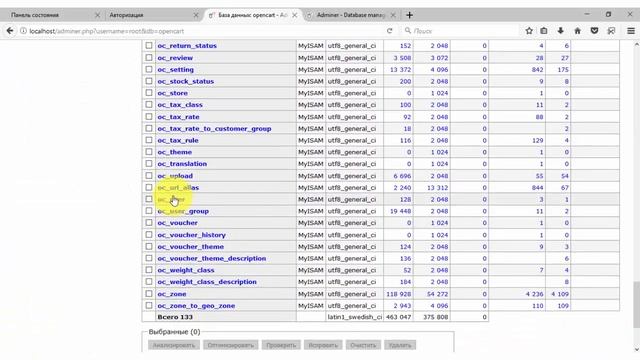Click the Проверить button
The image size is (640, 360).
pos(281,345)
